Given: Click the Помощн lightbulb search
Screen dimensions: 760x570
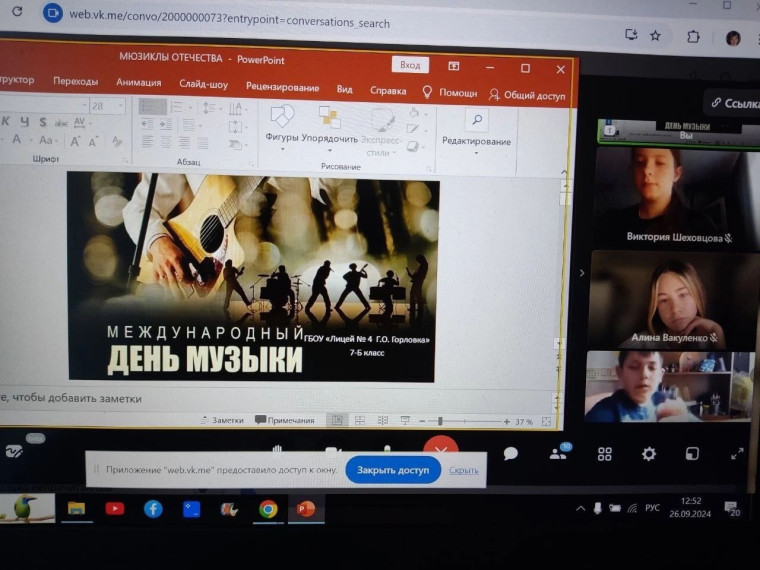Looking at the screenshot, I should (x=450, y=92).
